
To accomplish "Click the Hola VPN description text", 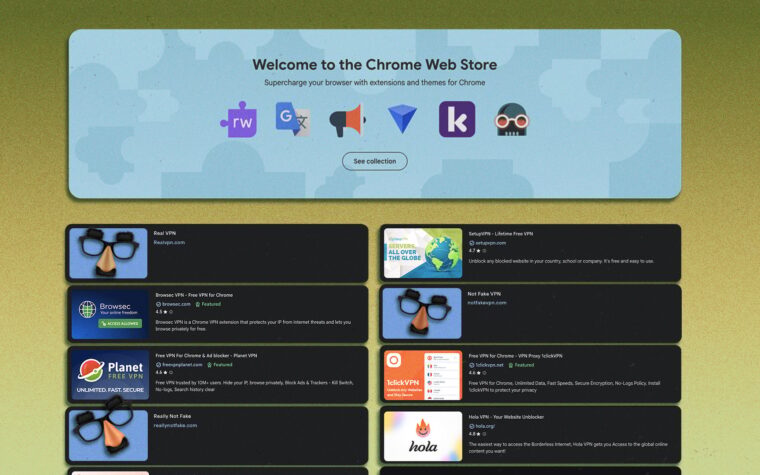I will pyautogui.click(x=568, y=447).
